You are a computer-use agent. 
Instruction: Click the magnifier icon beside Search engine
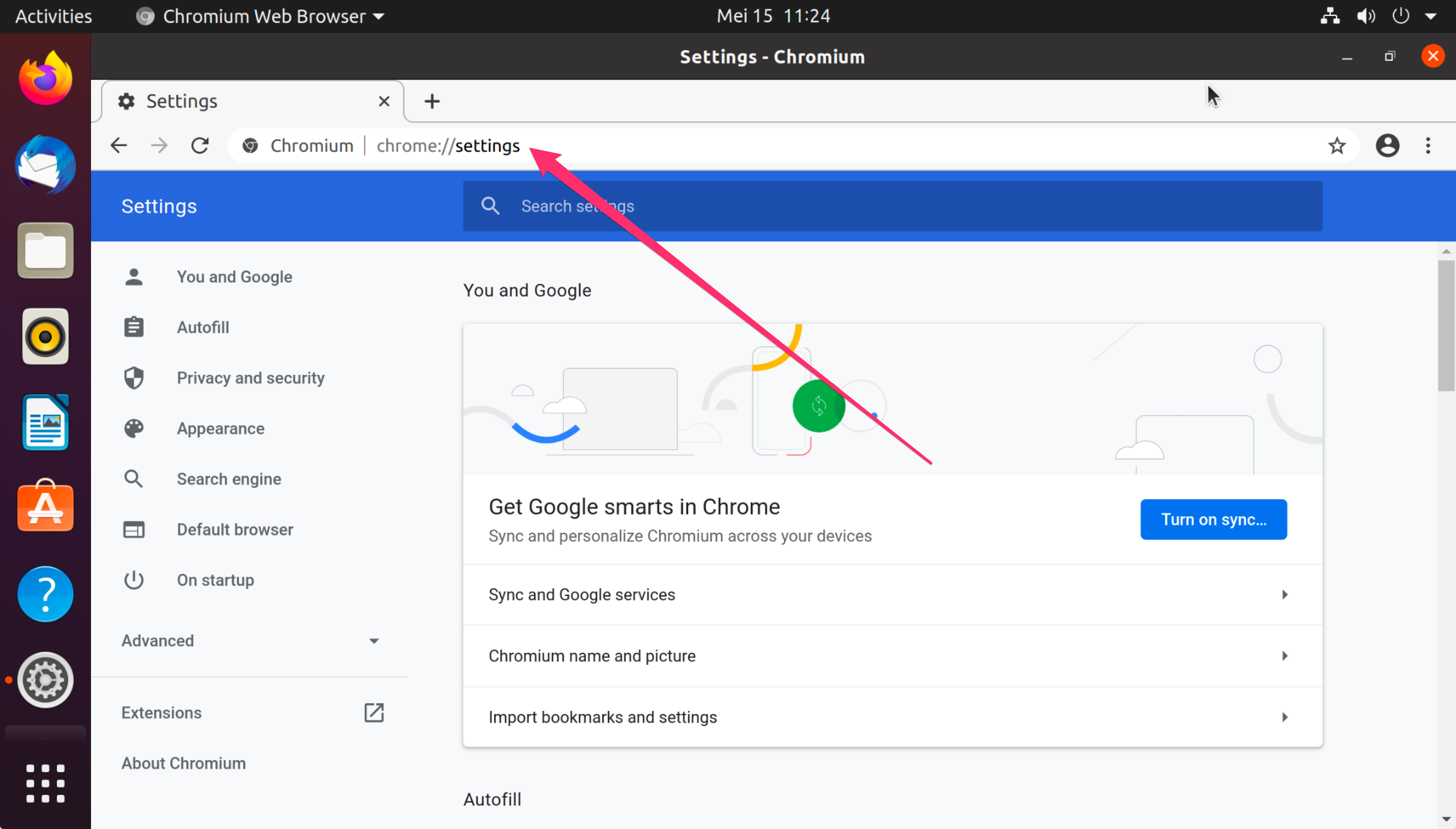click(134, 479)
